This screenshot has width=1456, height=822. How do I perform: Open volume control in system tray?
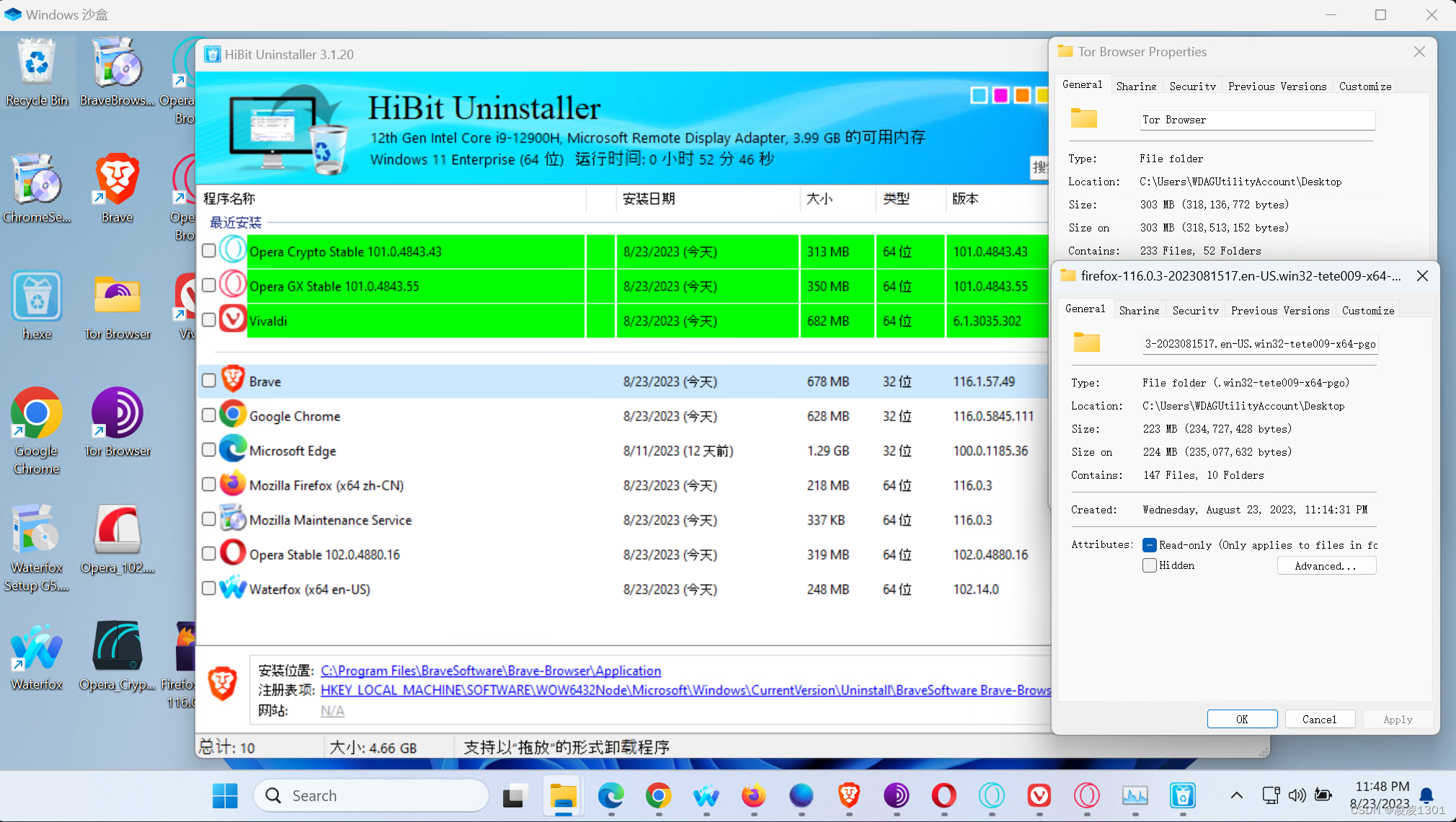pos(1297,795)
